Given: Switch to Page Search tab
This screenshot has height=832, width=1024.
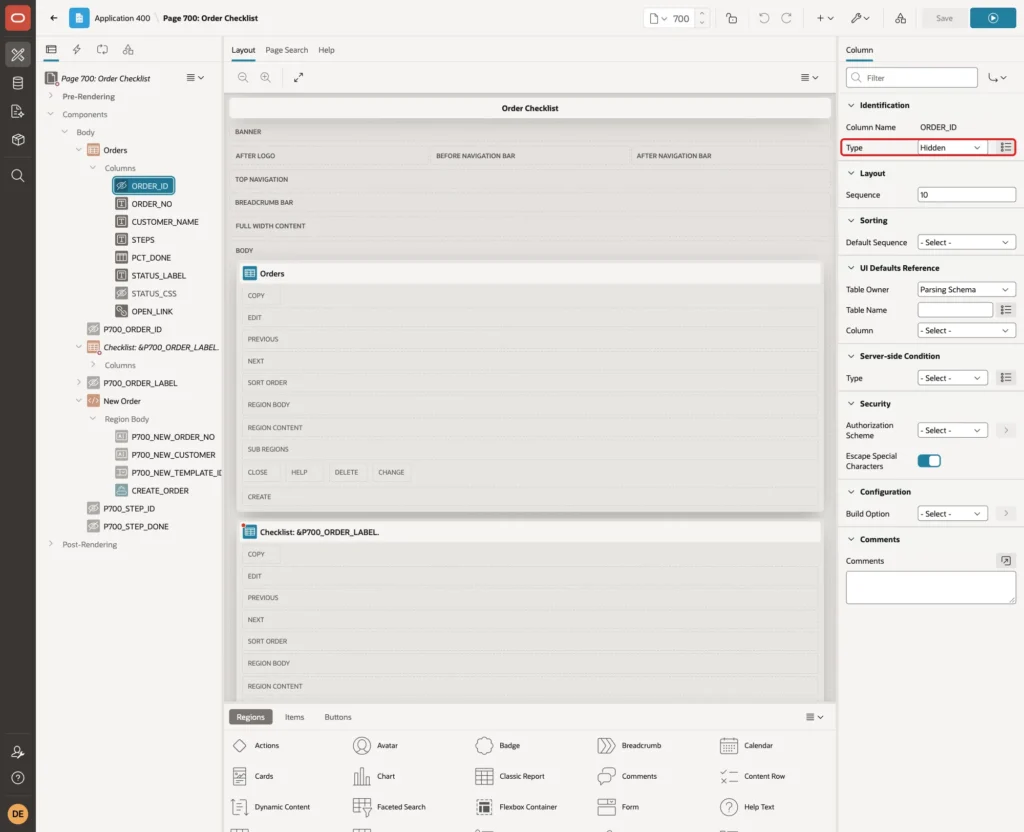Looking at the screenshot, I should pyautogui.click(x=286, y=50).
